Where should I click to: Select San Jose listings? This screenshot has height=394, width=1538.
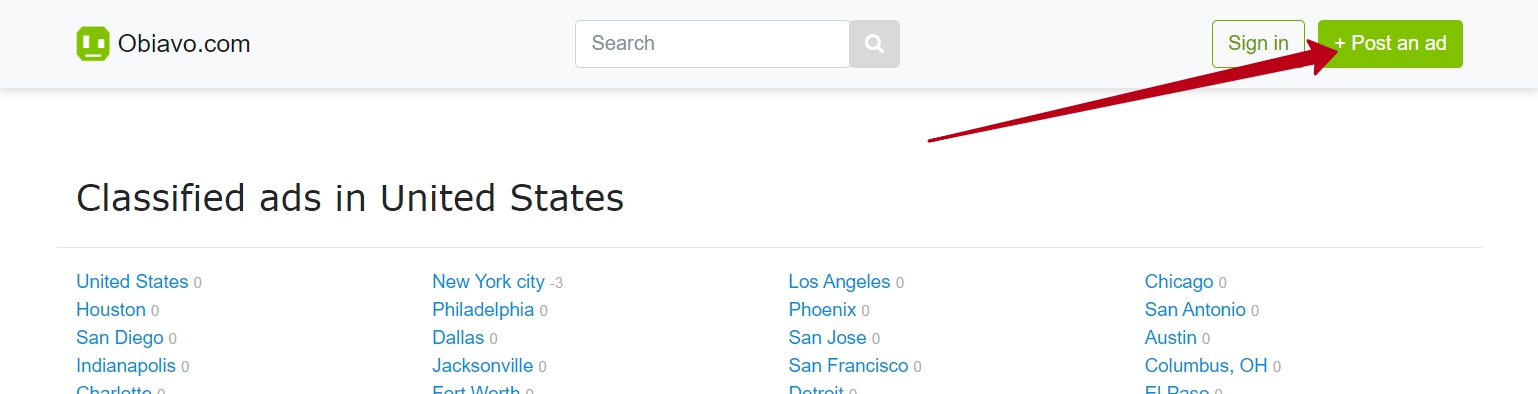click(x=827, y=338)
